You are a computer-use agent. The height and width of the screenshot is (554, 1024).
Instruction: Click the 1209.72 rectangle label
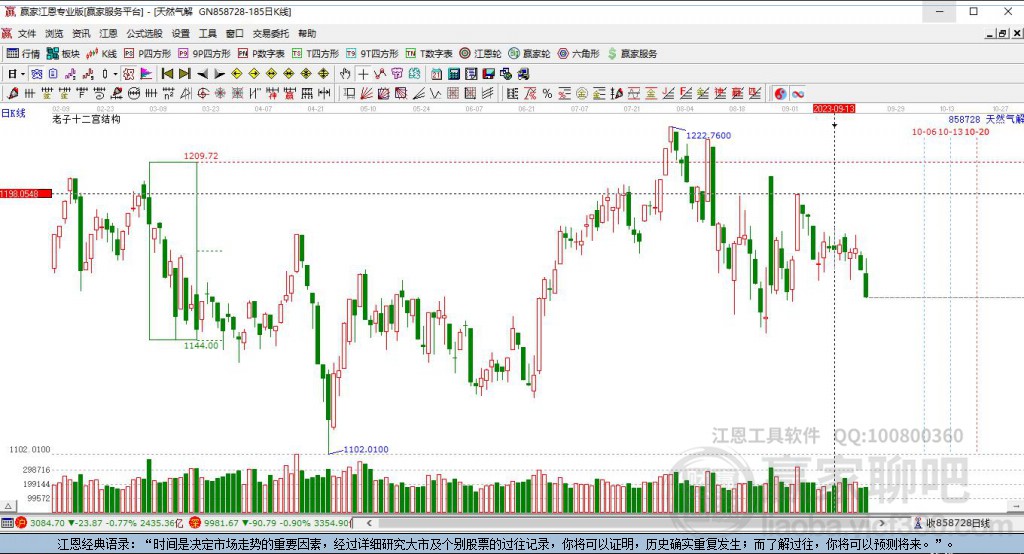pos(201,156)
